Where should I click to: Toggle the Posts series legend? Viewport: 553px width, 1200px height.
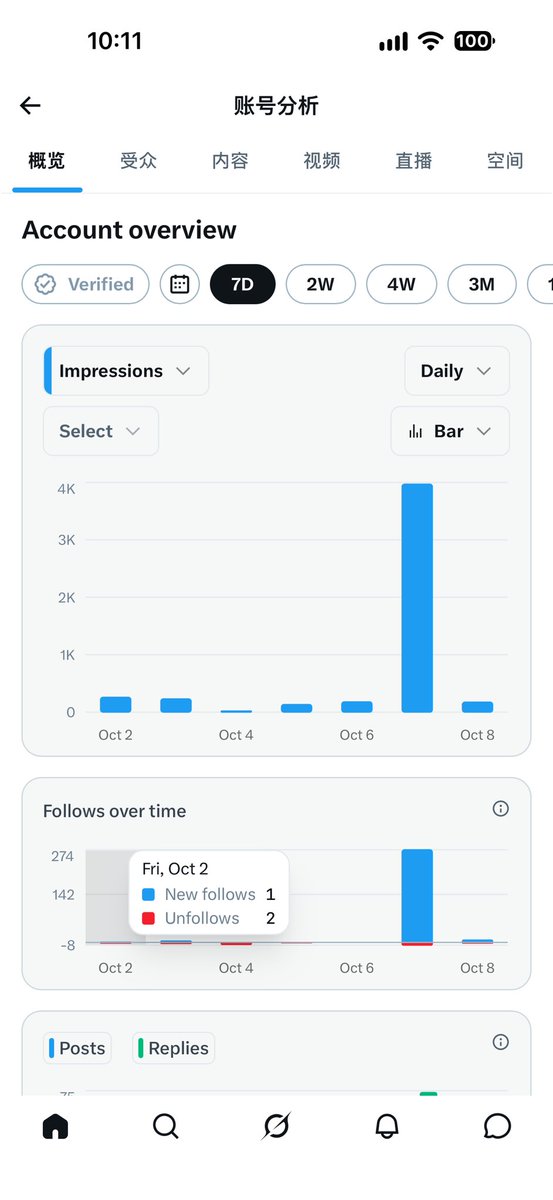click(x=78, y=1048)
